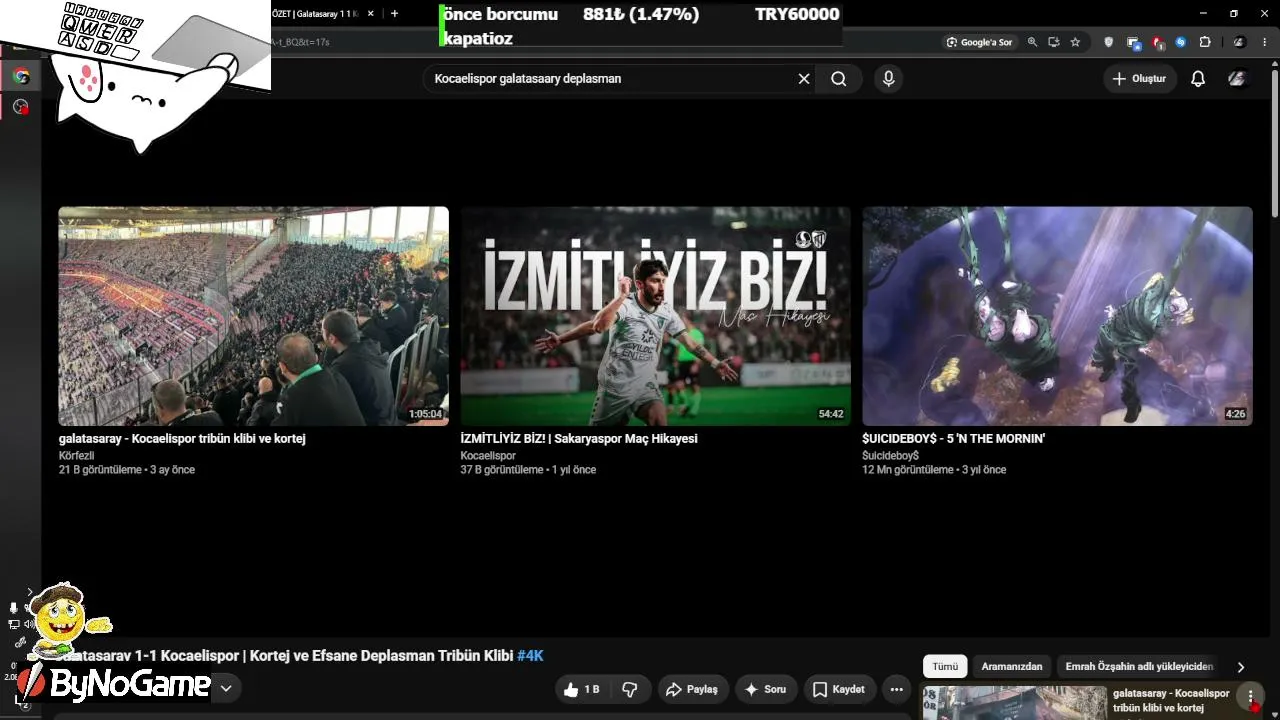Viewport: 1280px width, 720px height.
Task: Select the Emrah Özşahin adlı yükleyiciden chip
Action: 1139,667
